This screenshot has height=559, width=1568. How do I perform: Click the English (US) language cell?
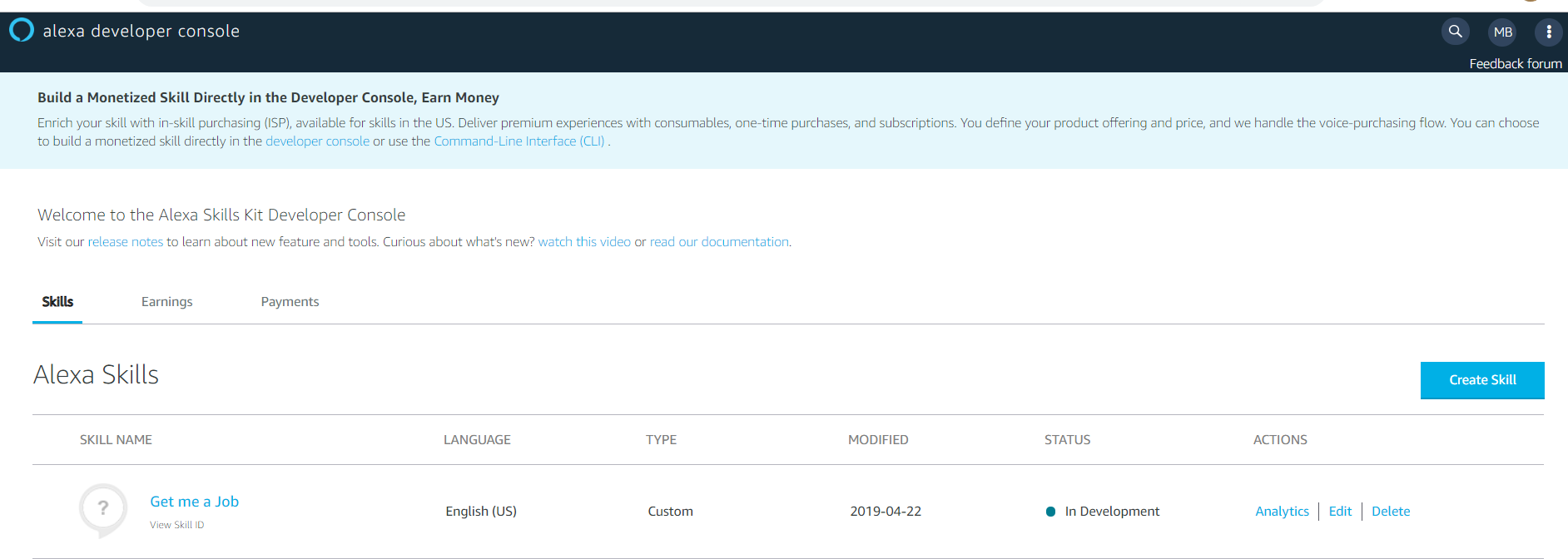click(481, 512)
